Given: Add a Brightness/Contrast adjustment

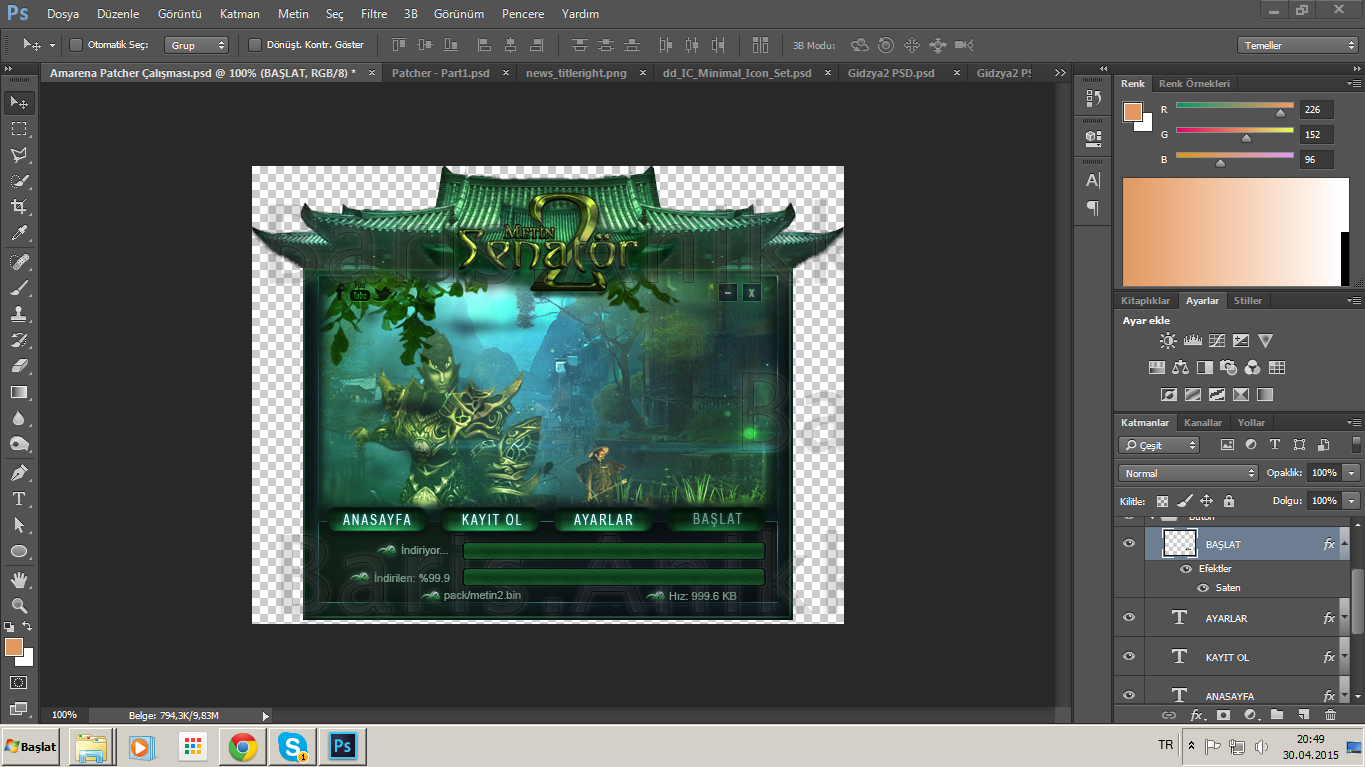Looking at the screenshot, I should [1168, 341].
